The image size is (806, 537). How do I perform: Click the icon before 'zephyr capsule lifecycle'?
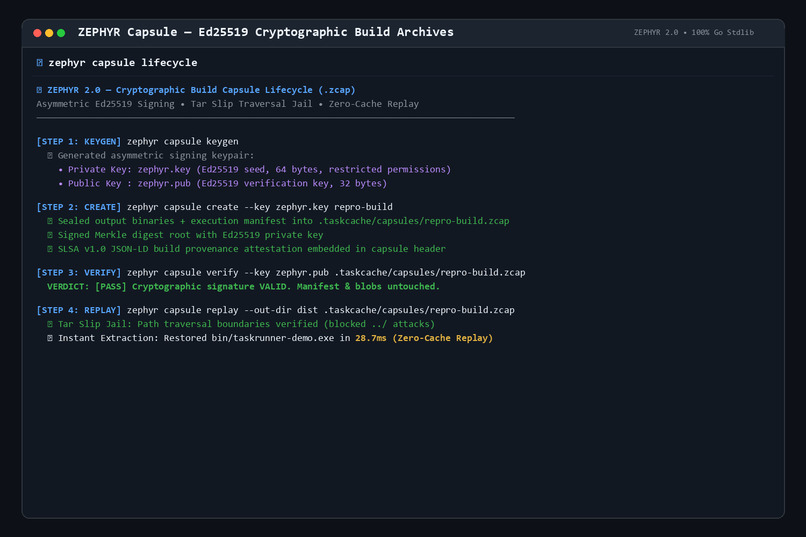coord(40,63)
